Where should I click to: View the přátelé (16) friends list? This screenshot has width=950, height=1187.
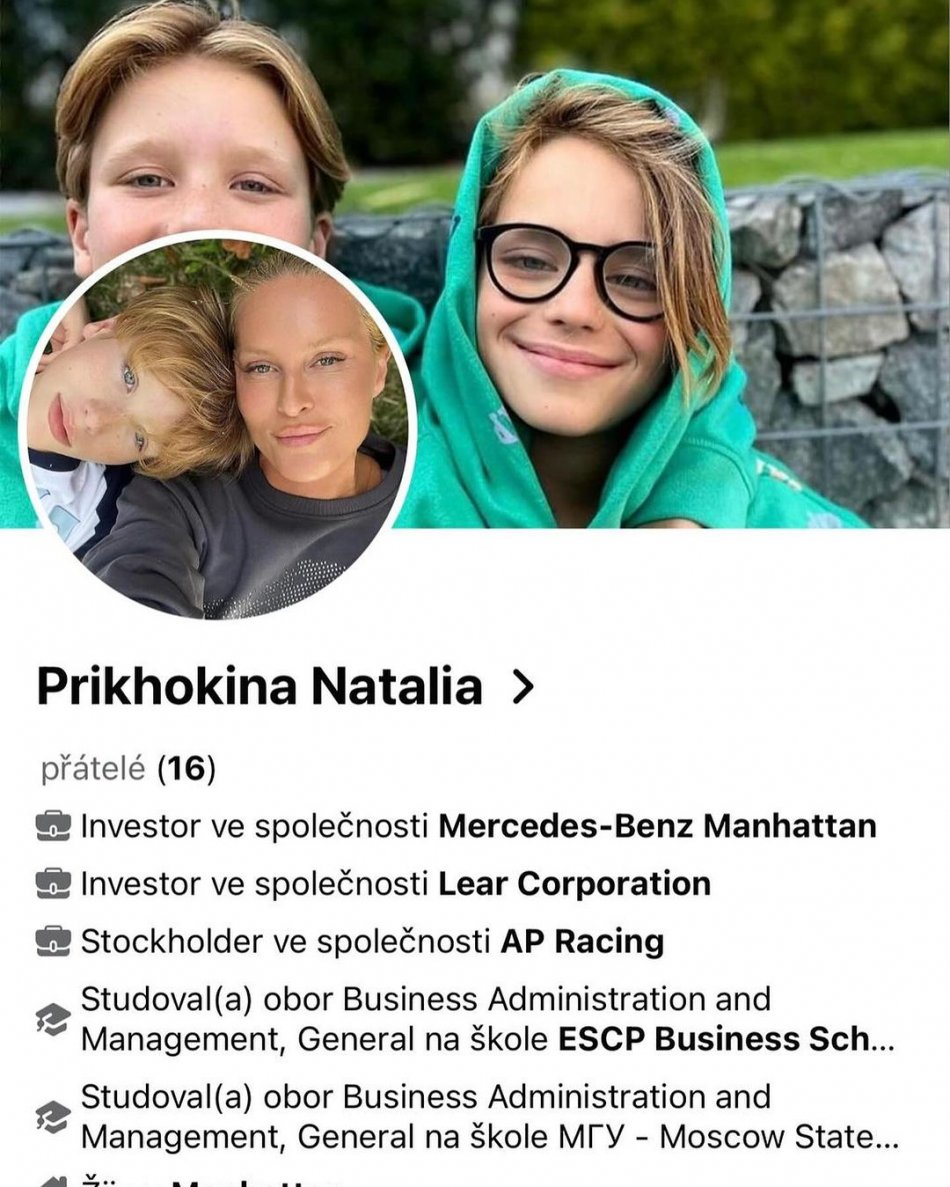128,769
